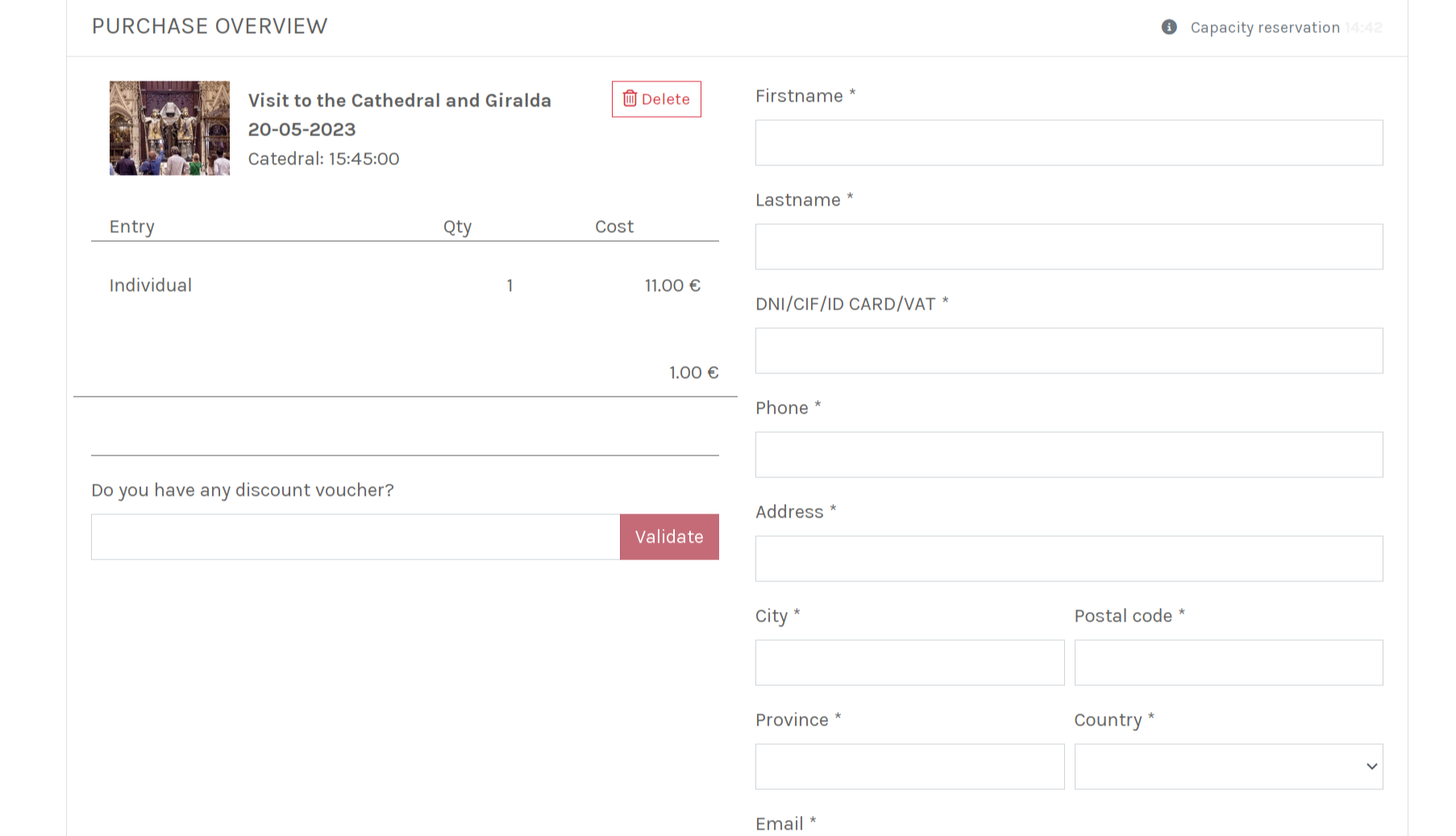Click the 'Visit to the Cathedral and Giralda' title
The image size is (1456, 836).
click(x=400, y=101)
